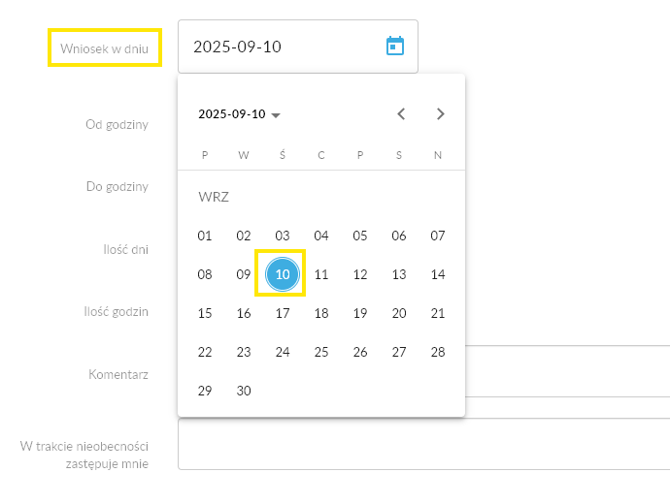The height and width of the screenshot is (504, 670).
Task: Click the Wniosek w dniu date input
Action: point(280,47)
